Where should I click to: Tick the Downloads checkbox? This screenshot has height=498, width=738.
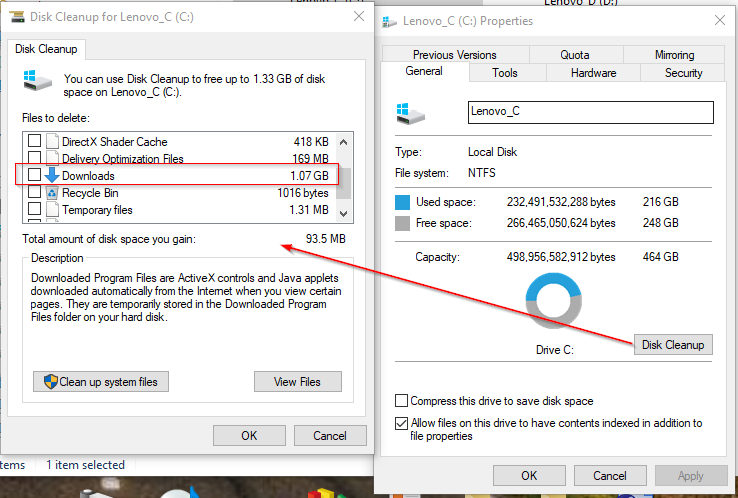tap(34, 175)
